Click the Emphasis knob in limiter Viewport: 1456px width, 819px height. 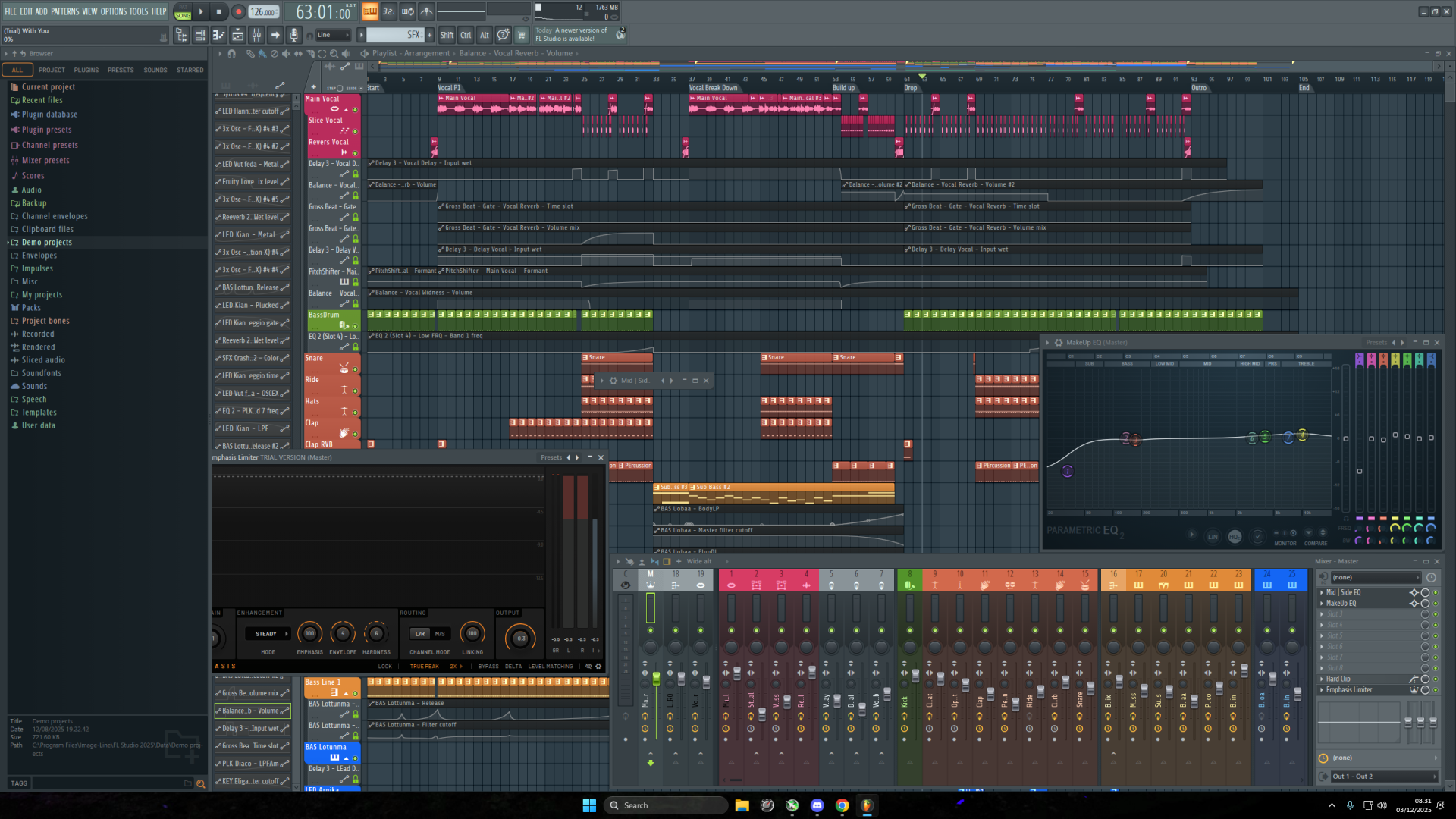click(x=309, y=633)
